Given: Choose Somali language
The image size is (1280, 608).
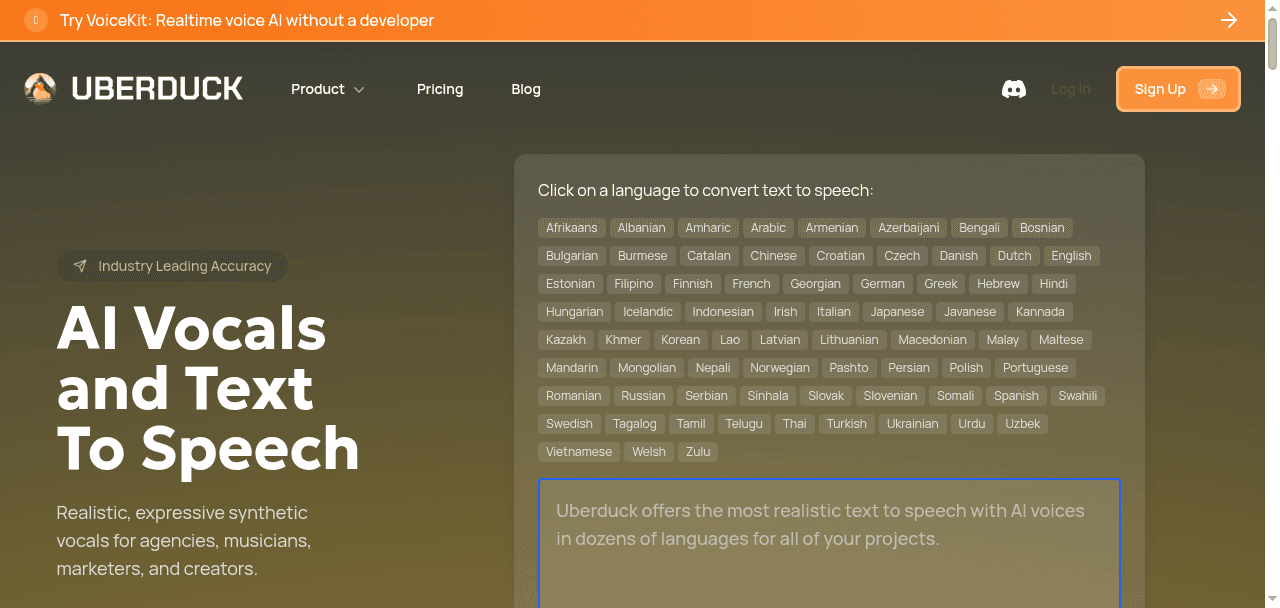Looking at the screenshot, I should [x=956, y=396].
